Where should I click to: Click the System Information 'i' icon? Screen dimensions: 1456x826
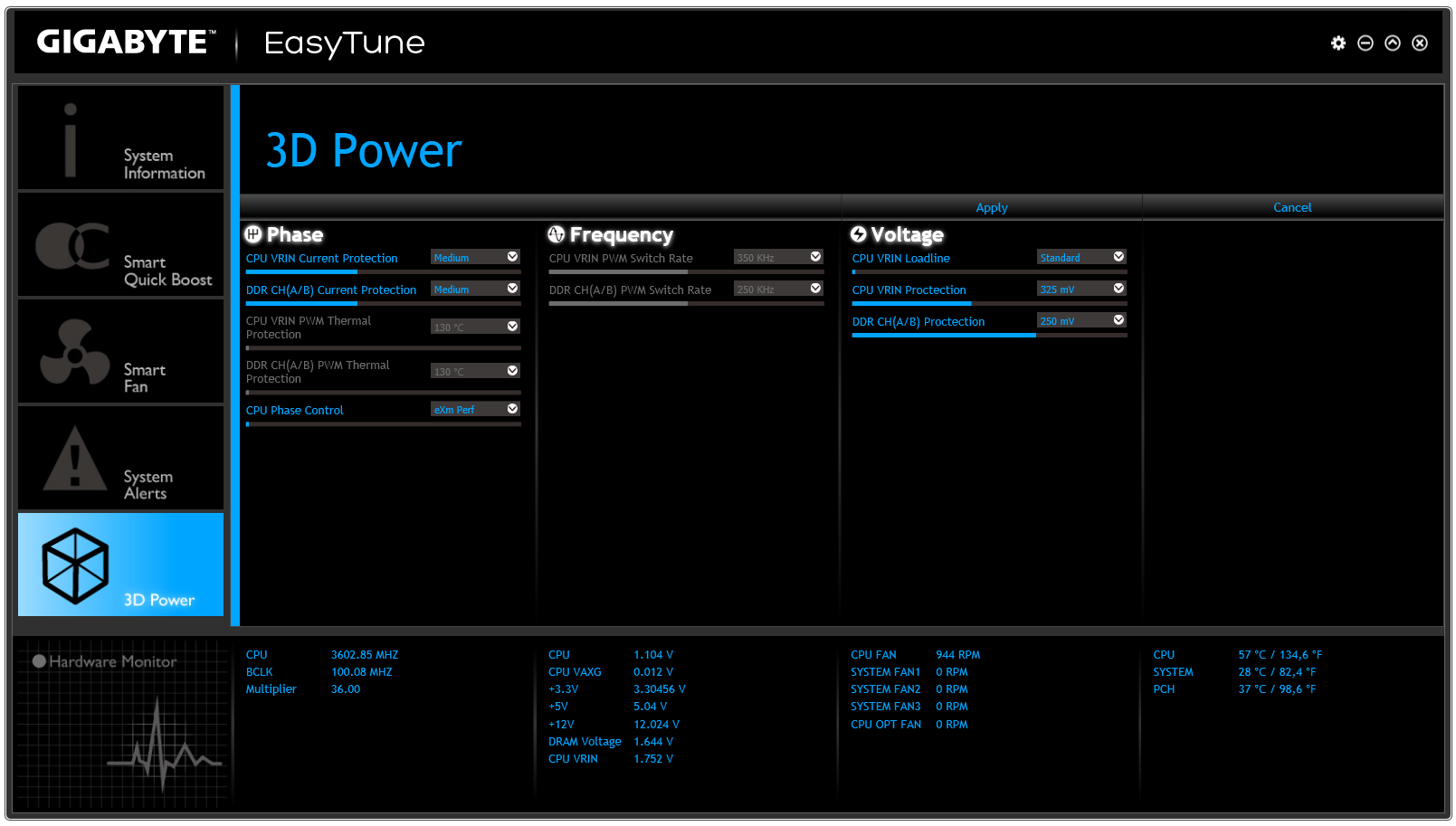[x=71, y=138]
